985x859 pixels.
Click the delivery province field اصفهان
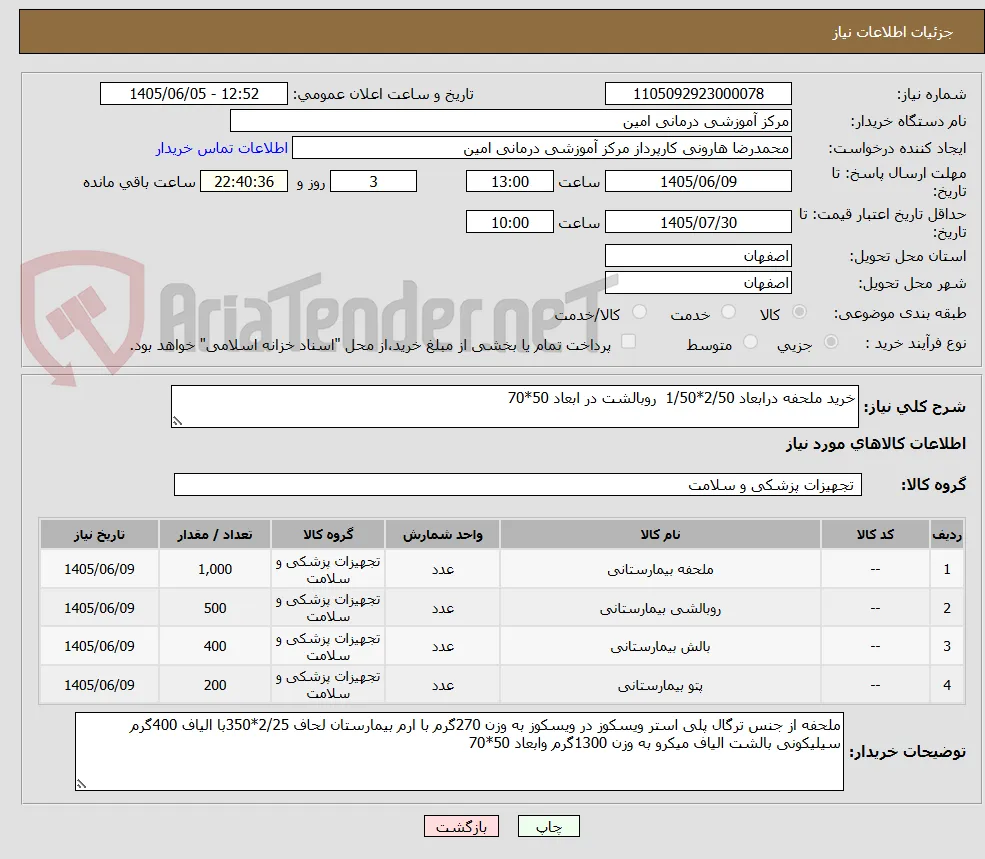pos(698,256)
